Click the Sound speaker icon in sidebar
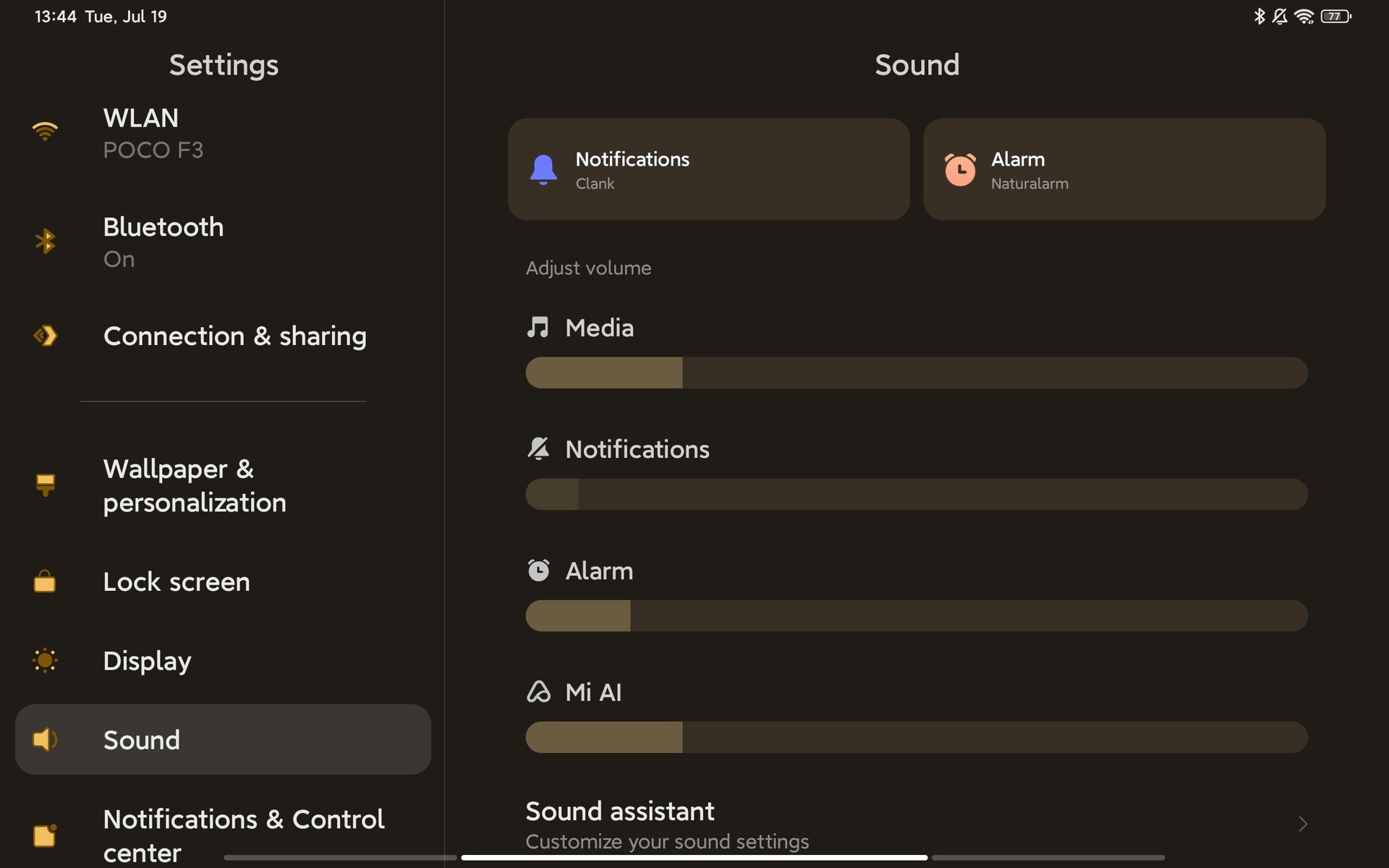 (x=45, y=739)
